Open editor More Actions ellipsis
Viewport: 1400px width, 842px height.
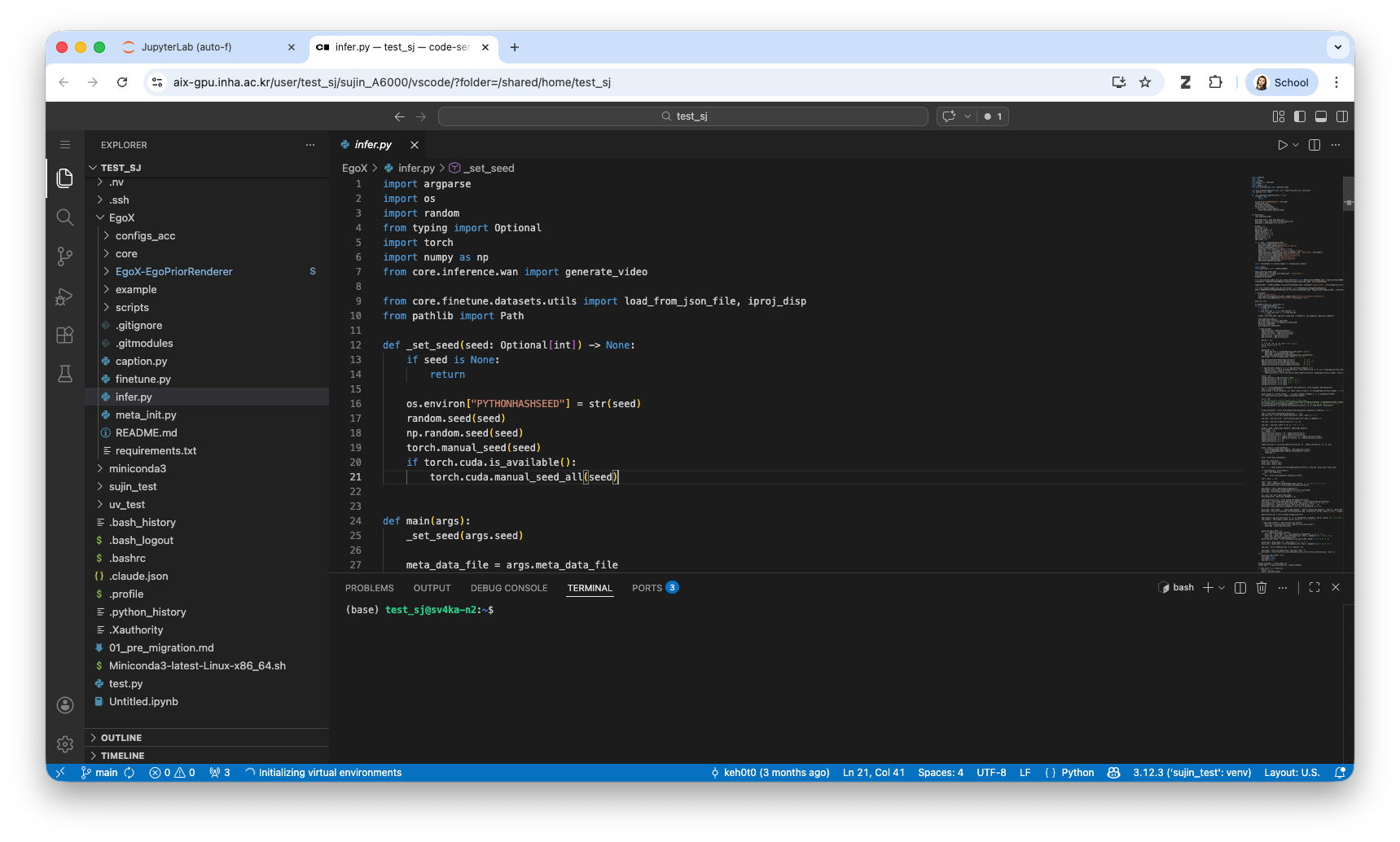tap(1336, 145)
